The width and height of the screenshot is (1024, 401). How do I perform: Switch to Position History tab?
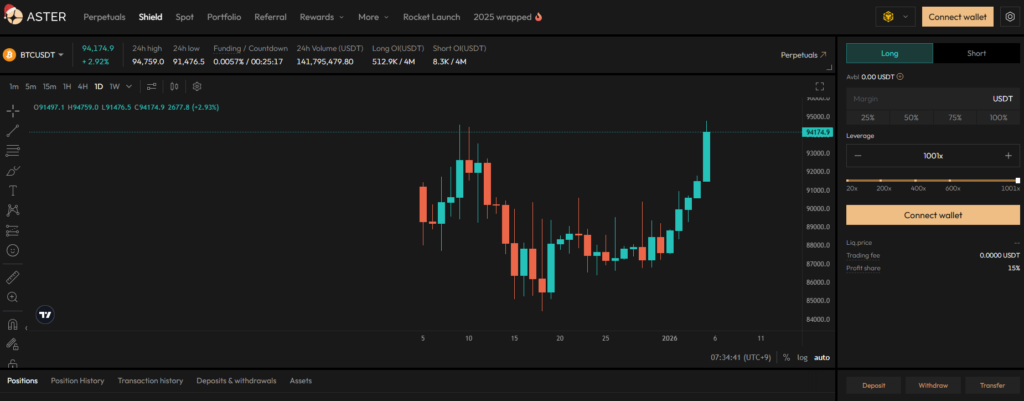[77, 381]
